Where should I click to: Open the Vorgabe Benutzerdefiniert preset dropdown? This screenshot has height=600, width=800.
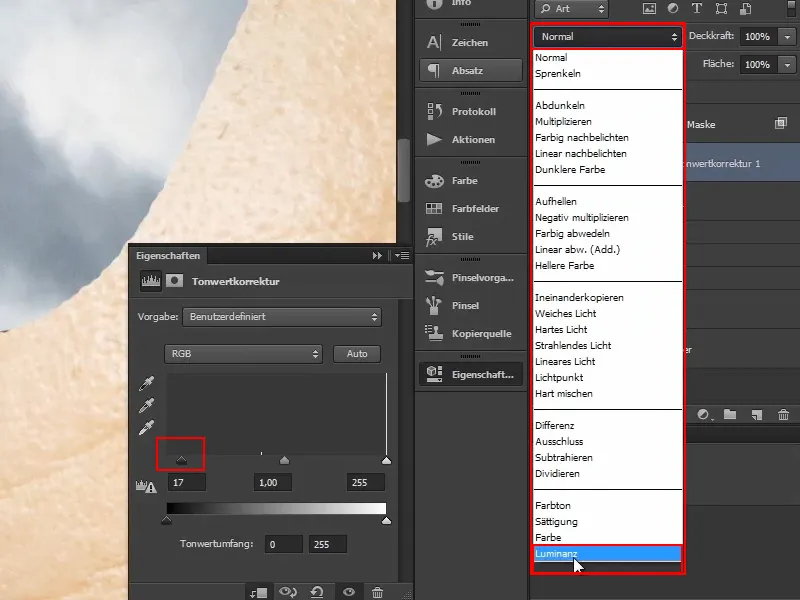(x=282, y=317)
